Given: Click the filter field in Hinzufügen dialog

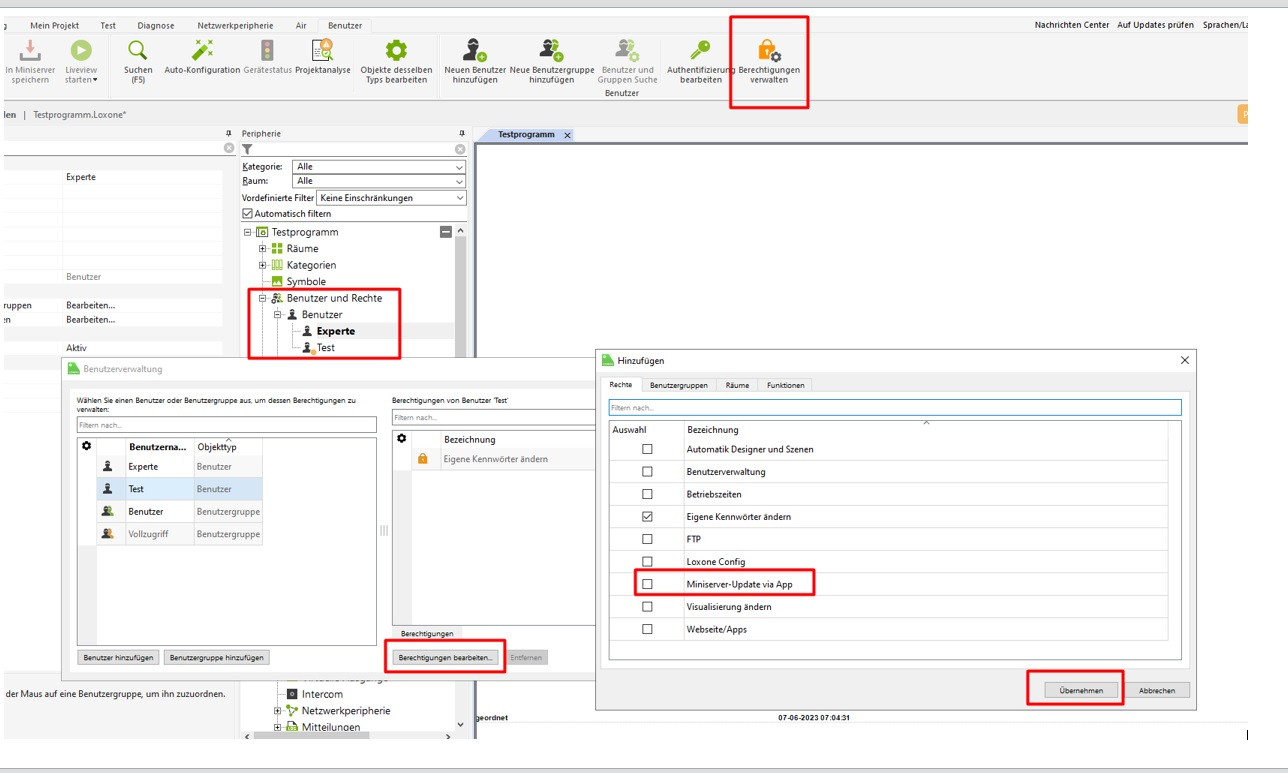Looking at the screenshot, I should tap(894, 408).
